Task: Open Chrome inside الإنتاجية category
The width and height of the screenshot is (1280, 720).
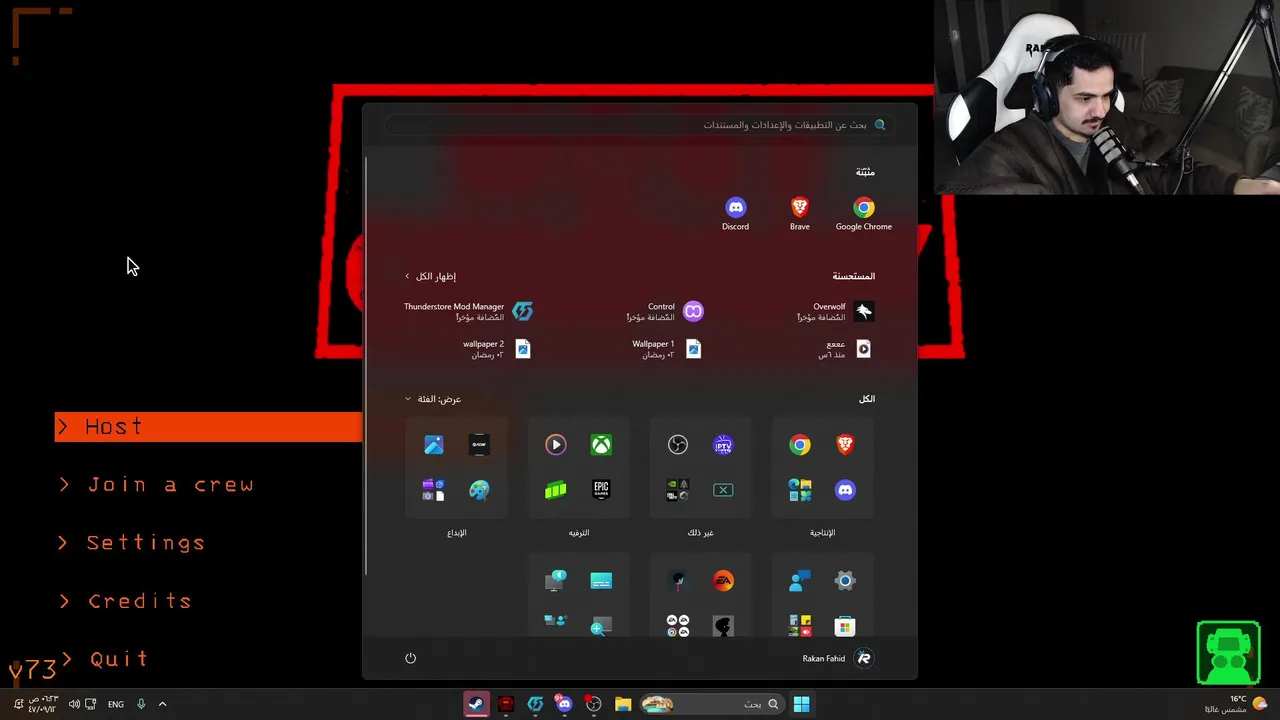Action: coord(800,445)
